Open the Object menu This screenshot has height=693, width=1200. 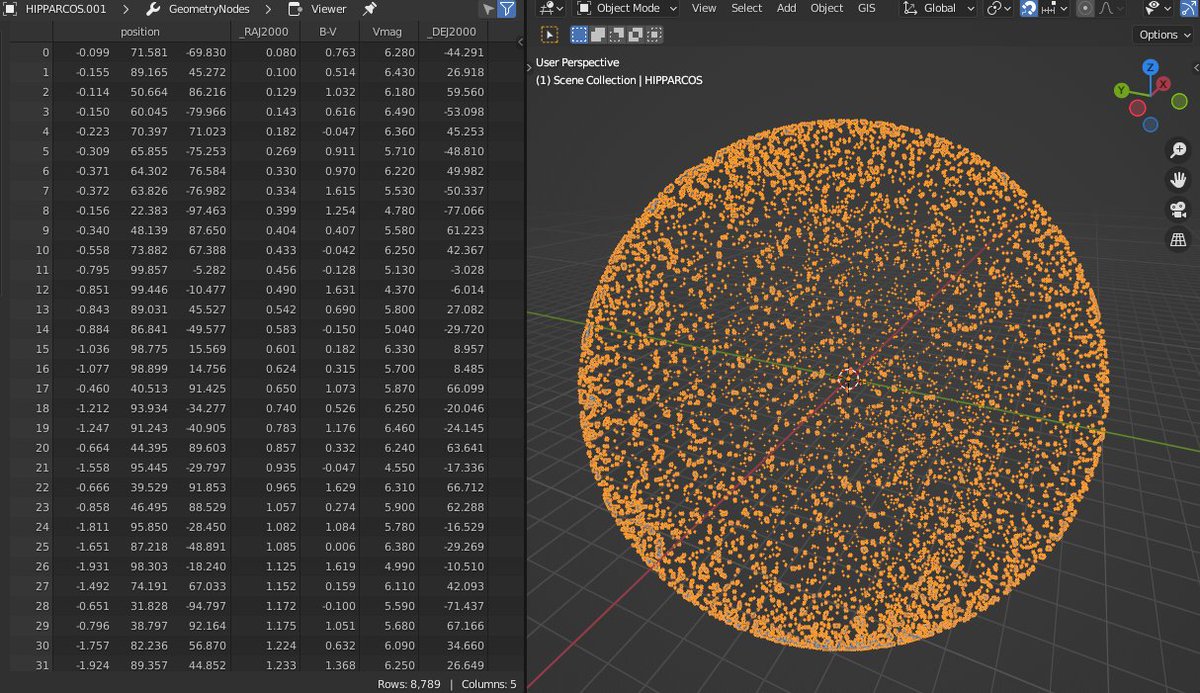click(x=827, y=8)
